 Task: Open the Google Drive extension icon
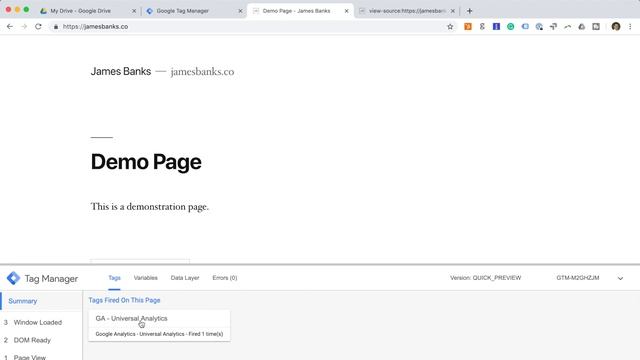(x=582, y=27)
